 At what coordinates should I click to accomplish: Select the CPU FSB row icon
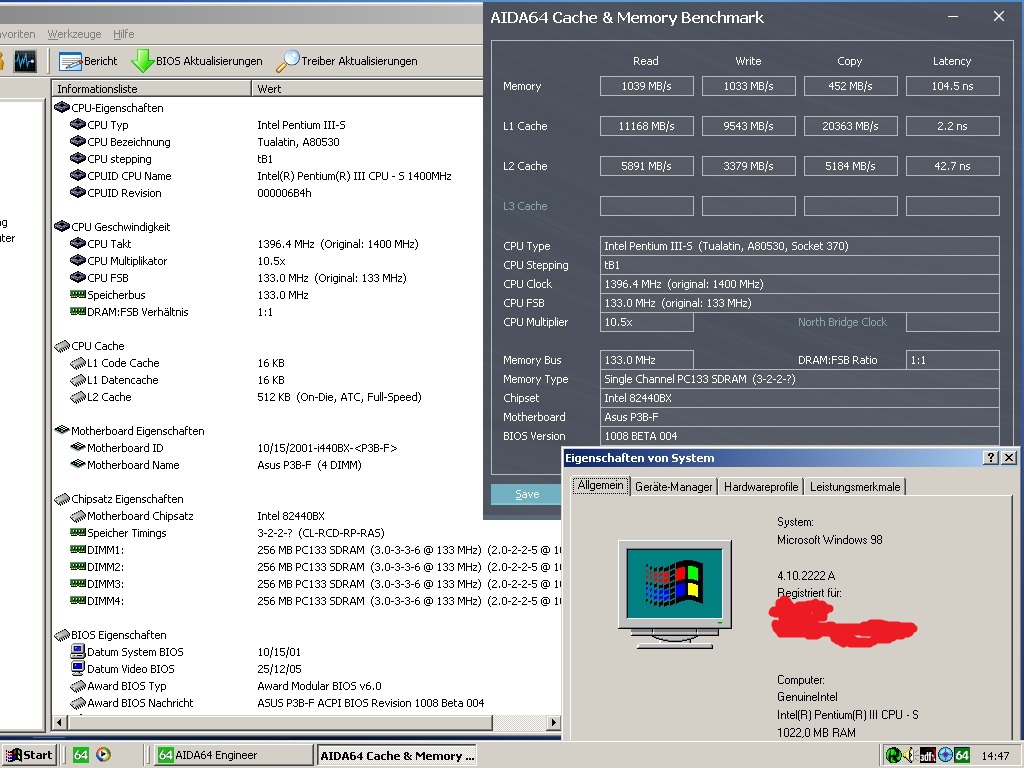pos(78,277)
